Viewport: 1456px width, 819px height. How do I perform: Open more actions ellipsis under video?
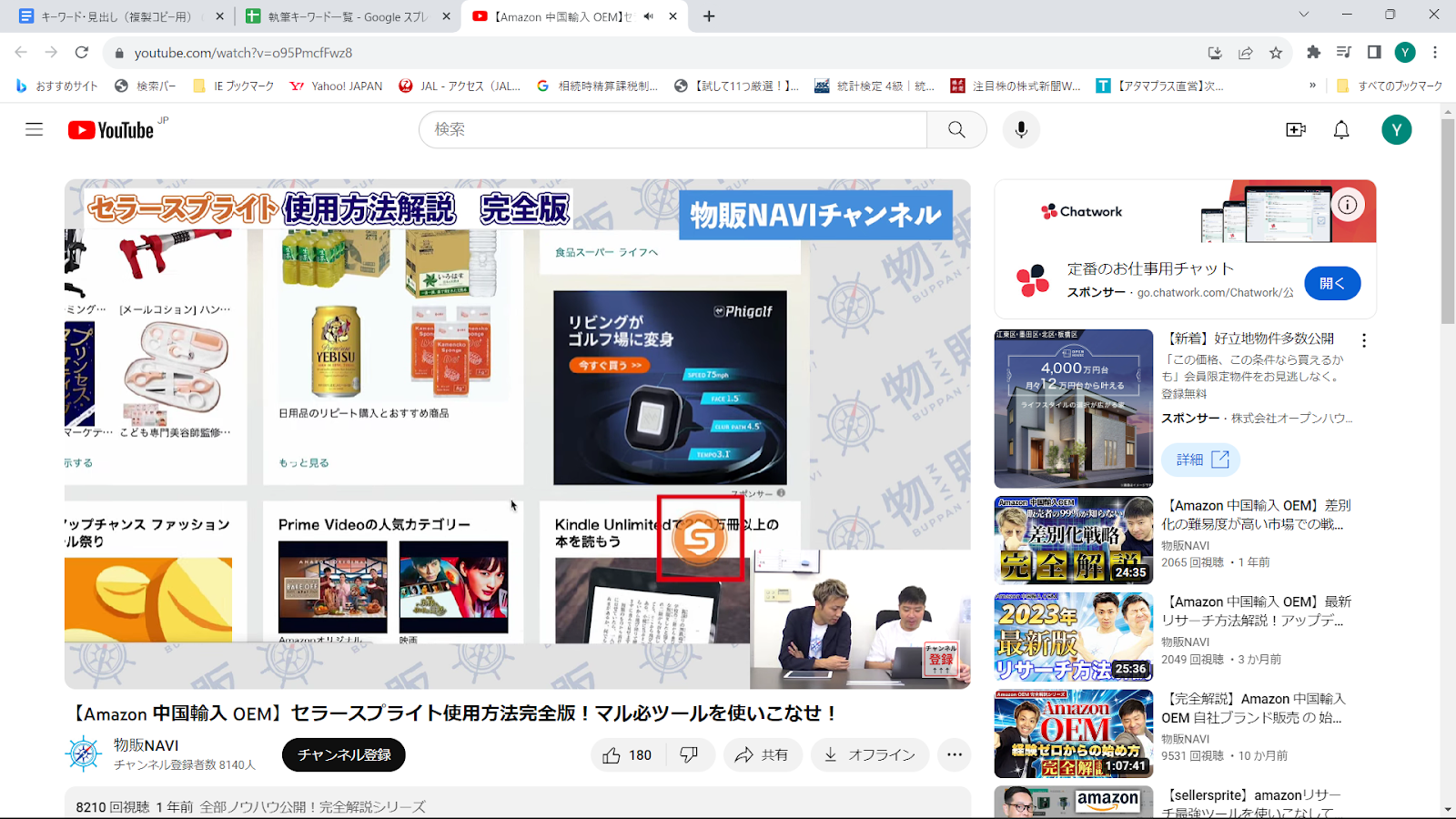coord(954,754)
